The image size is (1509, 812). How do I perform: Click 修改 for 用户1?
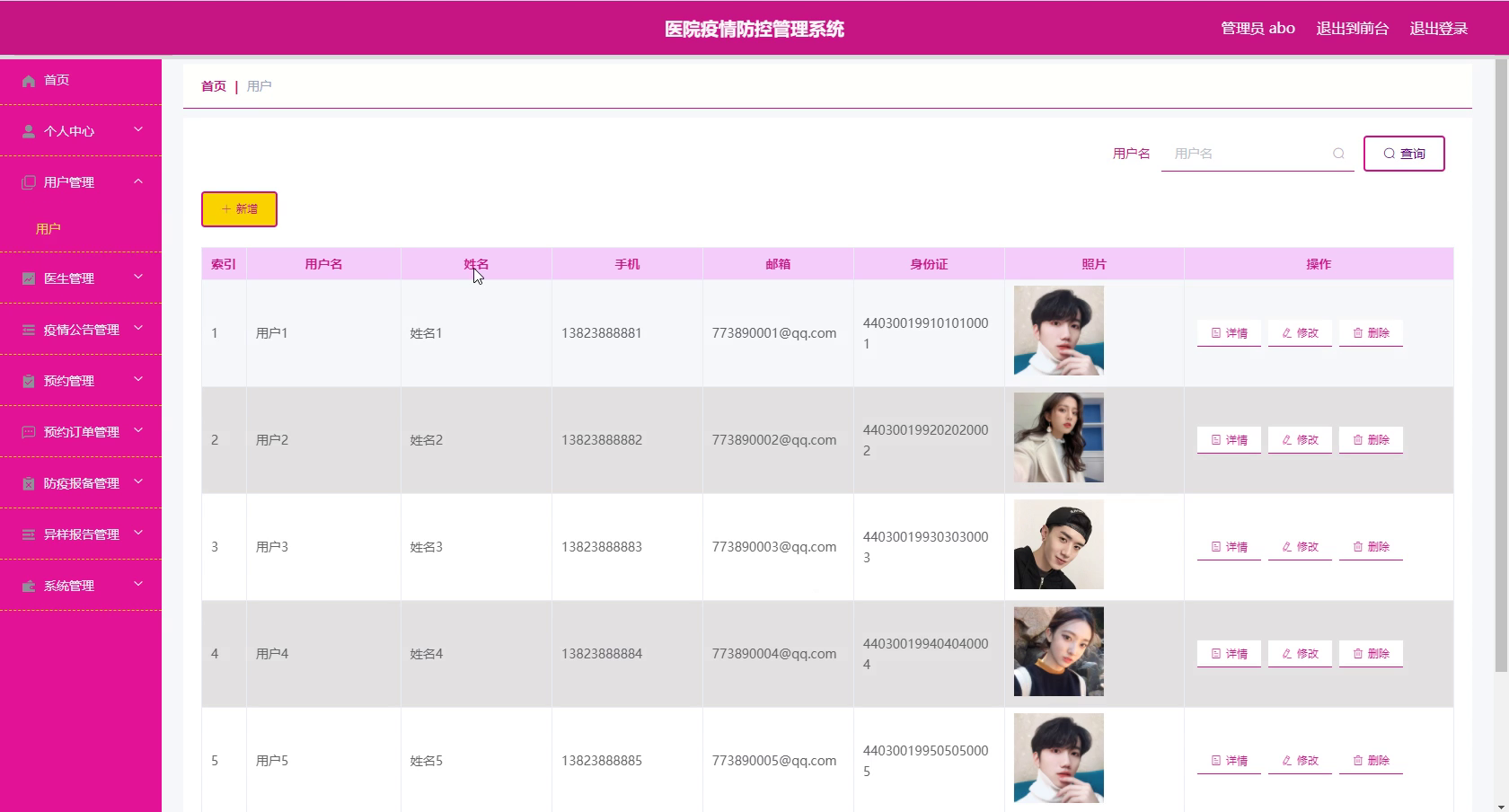point(1300,333)
